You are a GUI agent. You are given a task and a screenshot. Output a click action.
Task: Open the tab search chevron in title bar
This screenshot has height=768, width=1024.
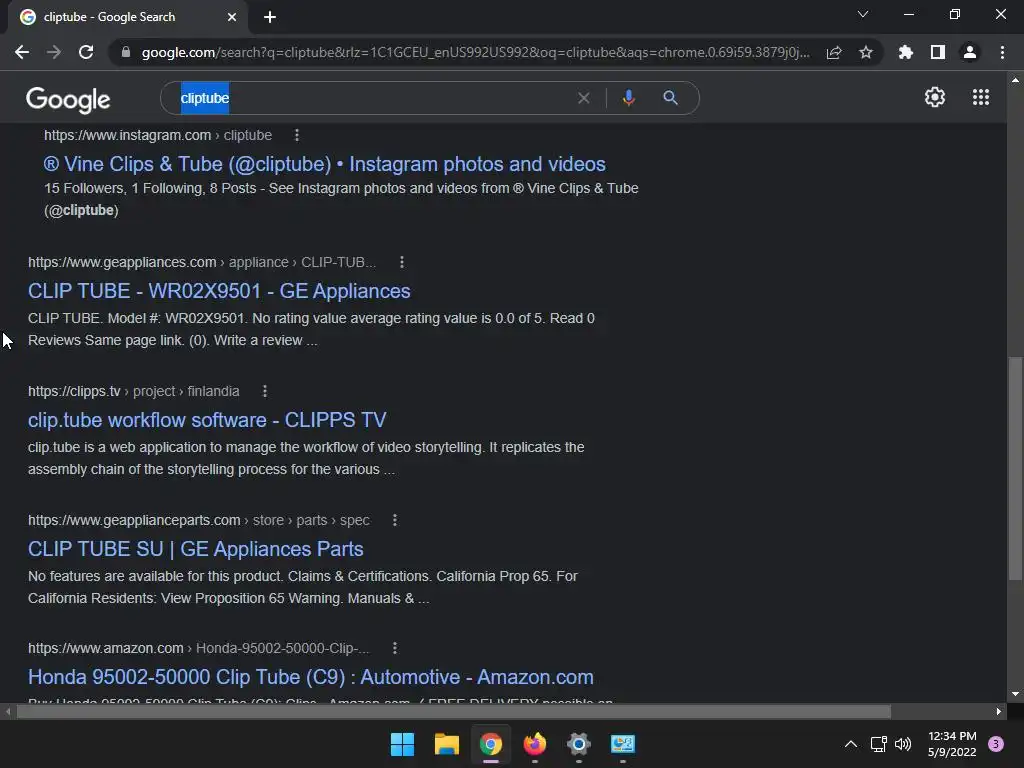(863, 14)
